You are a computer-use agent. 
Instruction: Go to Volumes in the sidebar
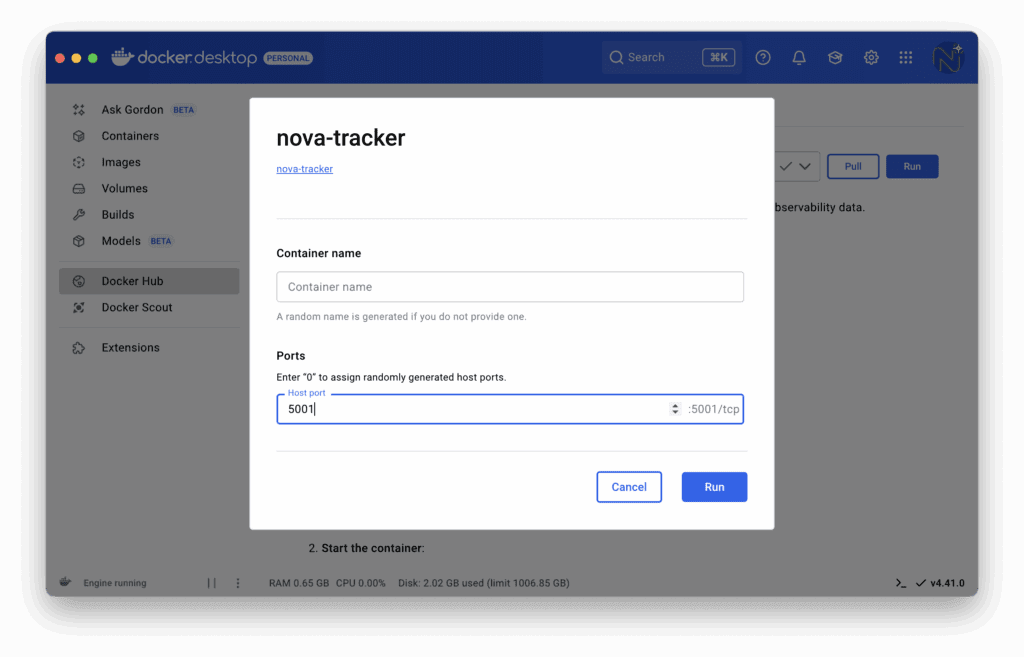(x=149, y=188)
